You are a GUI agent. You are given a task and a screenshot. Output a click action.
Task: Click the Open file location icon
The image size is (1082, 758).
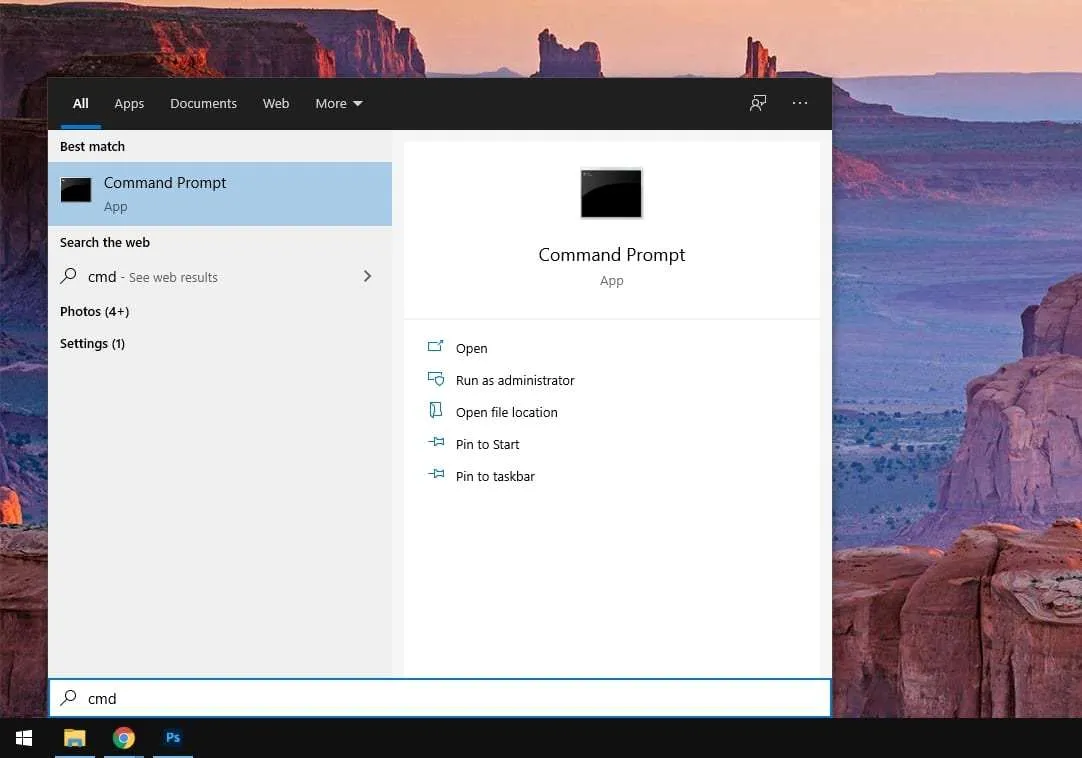[435, 411]
